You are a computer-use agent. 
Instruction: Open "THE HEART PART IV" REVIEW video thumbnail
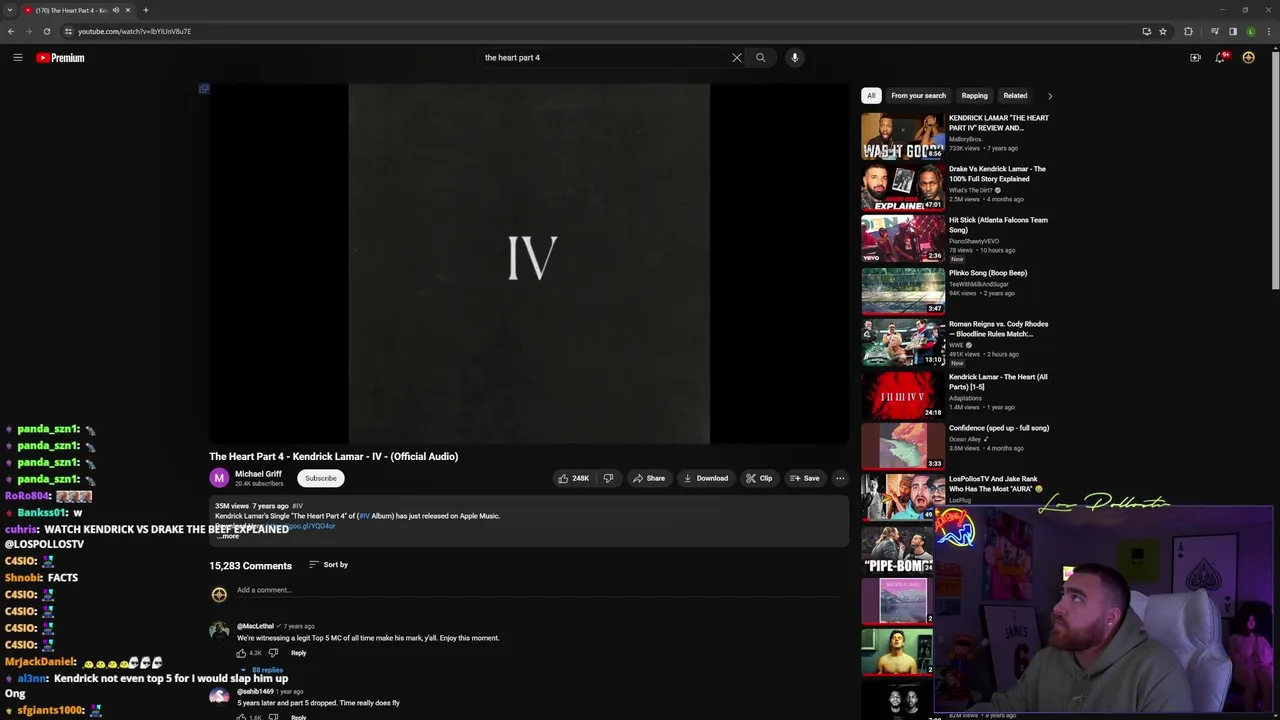pos(903,136)
